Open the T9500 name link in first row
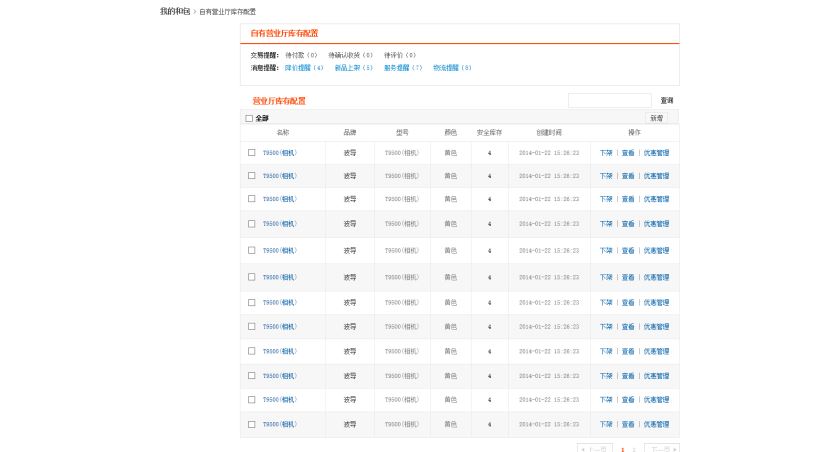Screen dimensions: 840x452 (x=279, y=153)
